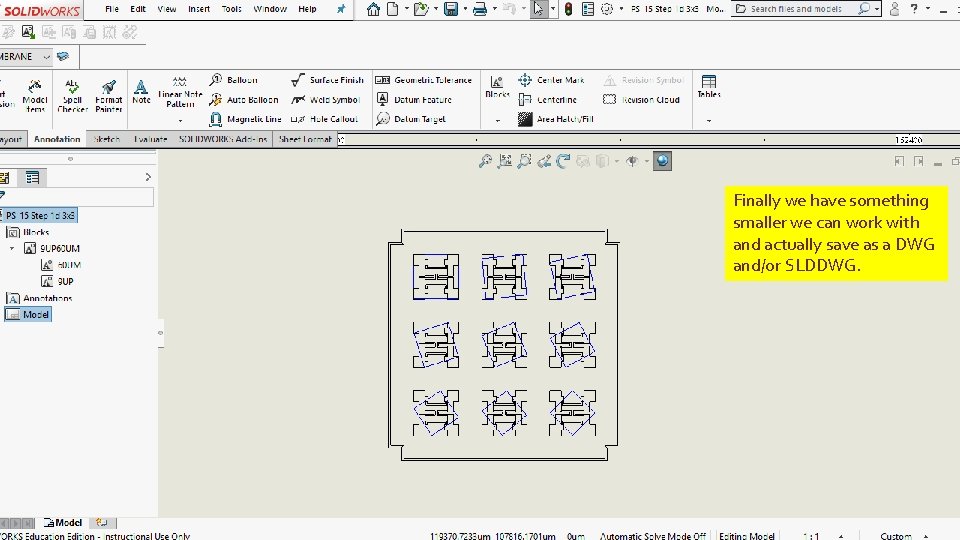Insert a Balloon
The image size is (960, 540).
233,80
